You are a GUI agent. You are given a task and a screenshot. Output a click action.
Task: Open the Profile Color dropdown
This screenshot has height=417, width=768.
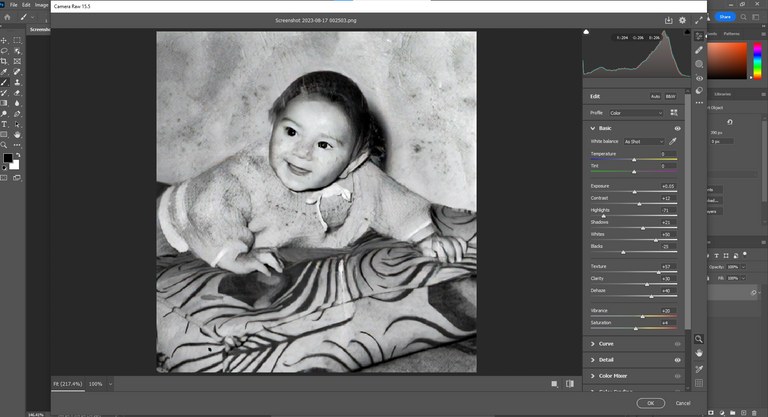tap(636, 113)
